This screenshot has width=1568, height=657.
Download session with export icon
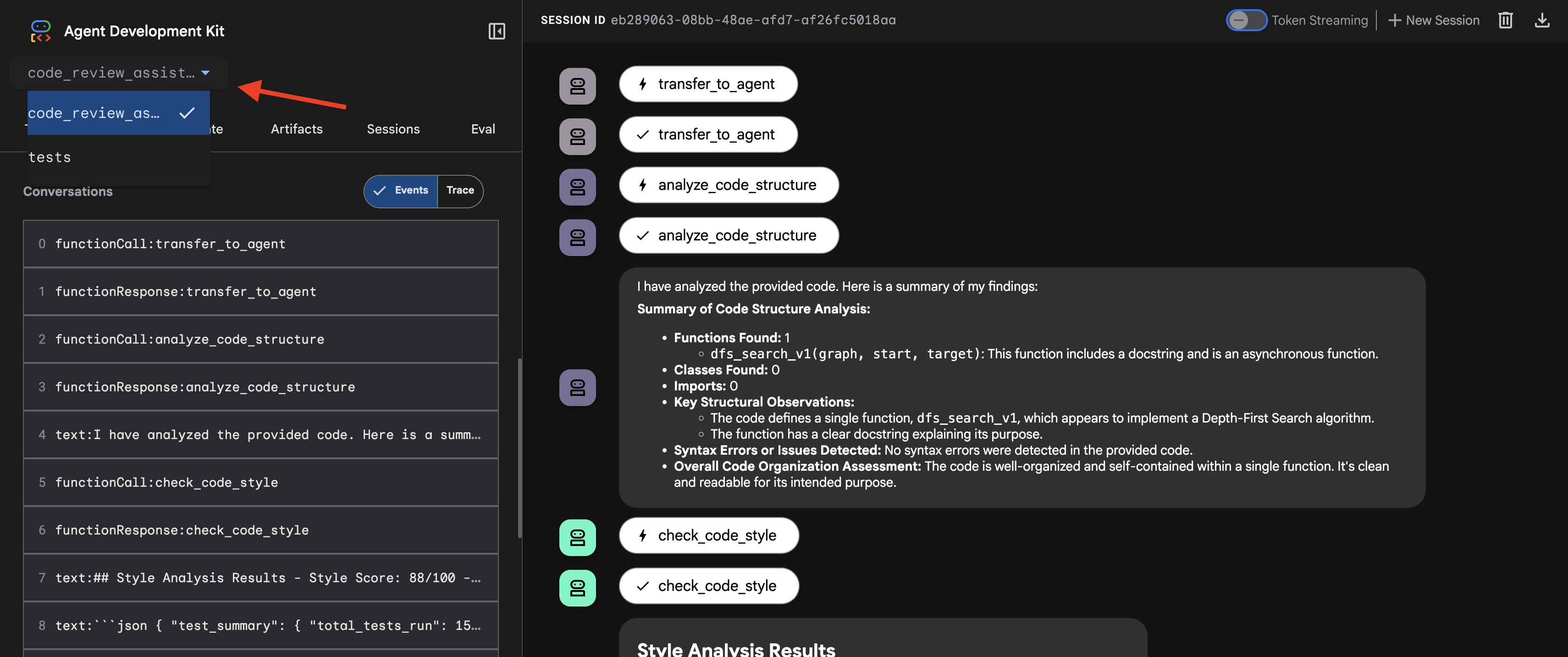(x=1541, y=20)
